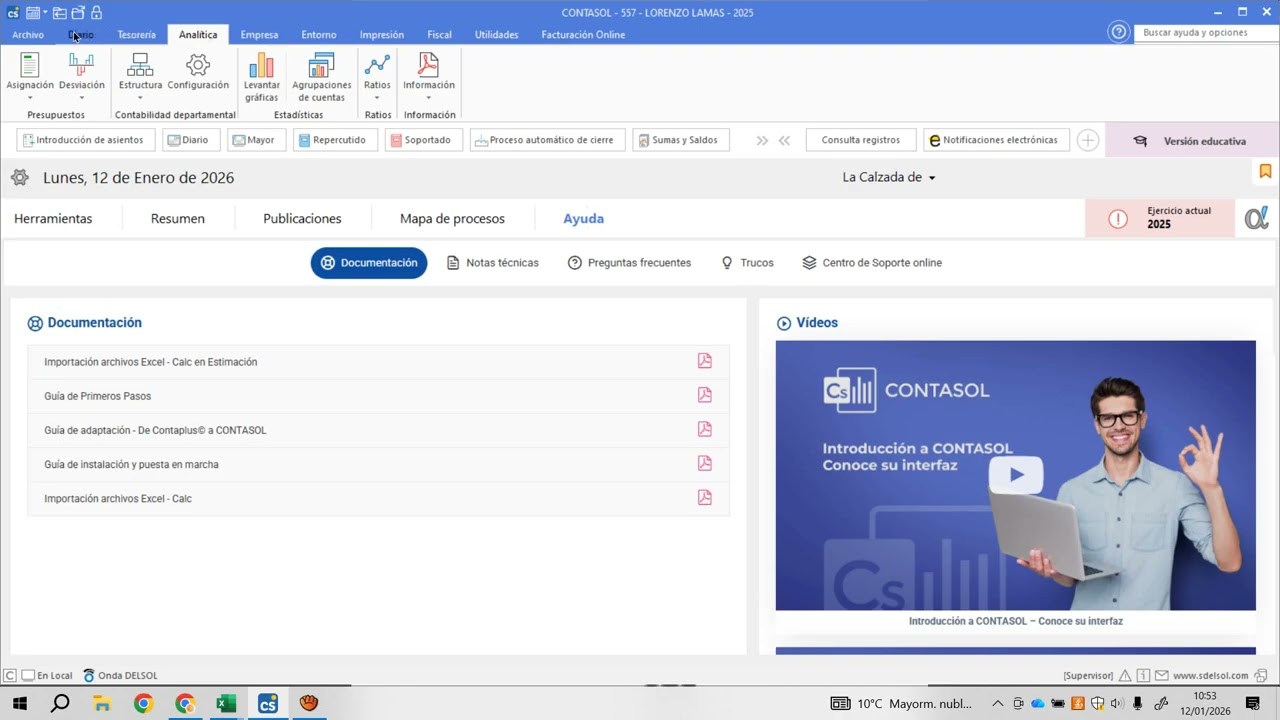Click the warning triangle in the status bar
This screenshot has width=1280, height=720.
1125,676
